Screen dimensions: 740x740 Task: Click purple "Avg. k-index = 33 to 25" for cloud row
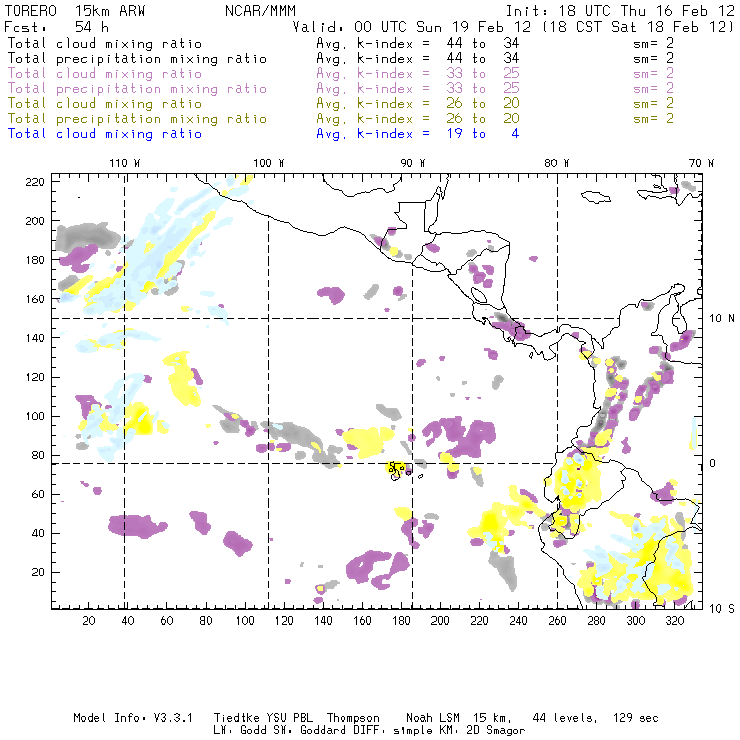click(x=418, y=74)
